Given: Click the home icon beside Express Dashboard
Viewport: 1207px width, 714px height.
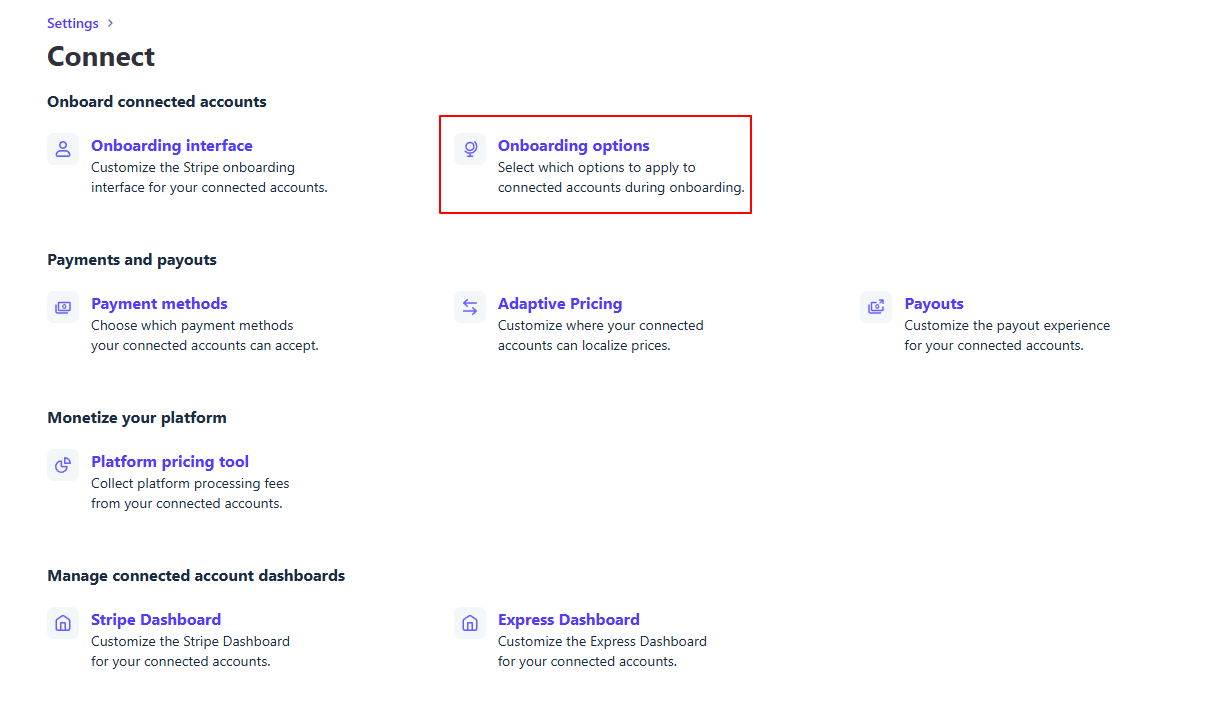Looking at the screenshot, I should click(x=470, y=623).
